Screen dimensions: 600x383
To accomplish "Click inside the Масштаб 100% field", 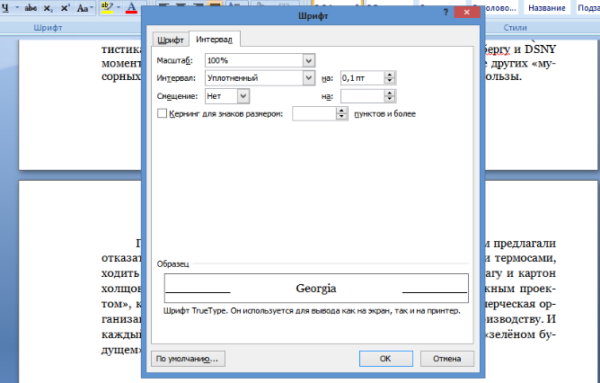I will coord(254,60).
